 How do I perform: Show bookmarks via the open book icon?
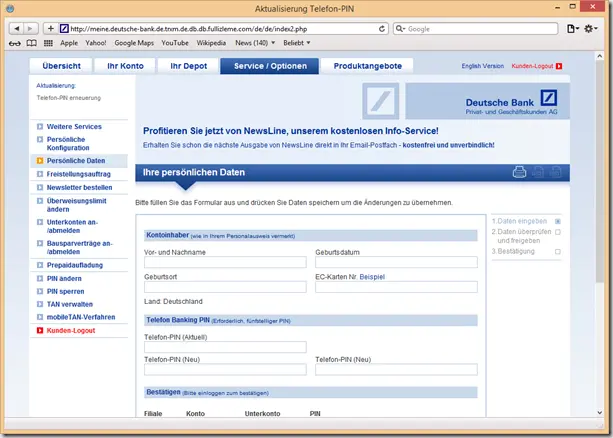tap(32, 43)
